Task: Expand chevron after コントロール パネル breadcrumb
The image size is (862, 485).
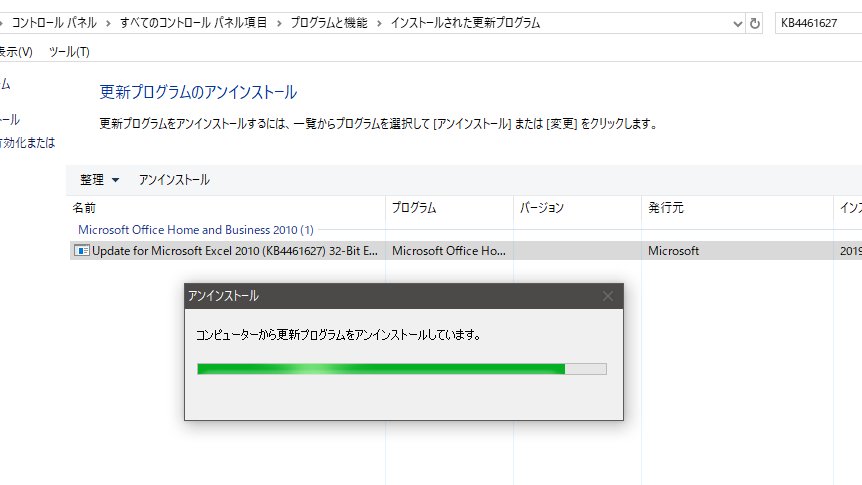Action: [108, 23]
